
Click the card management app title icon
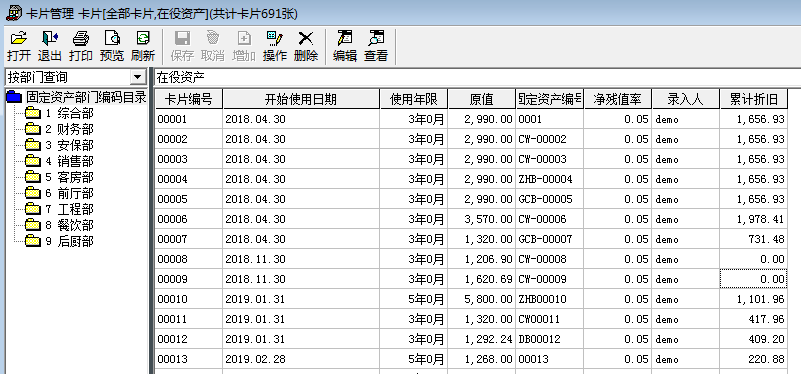click(x=13, y=12)
